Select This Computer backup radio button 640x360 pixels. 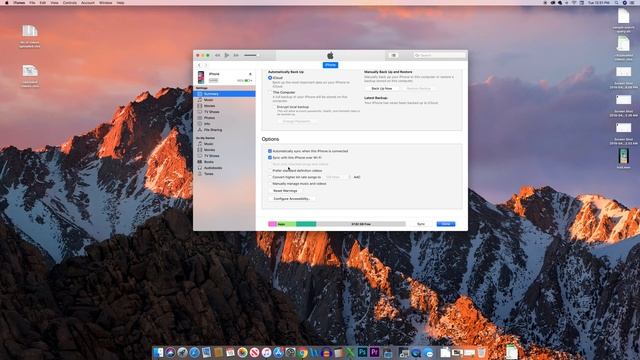coord(270,92)
